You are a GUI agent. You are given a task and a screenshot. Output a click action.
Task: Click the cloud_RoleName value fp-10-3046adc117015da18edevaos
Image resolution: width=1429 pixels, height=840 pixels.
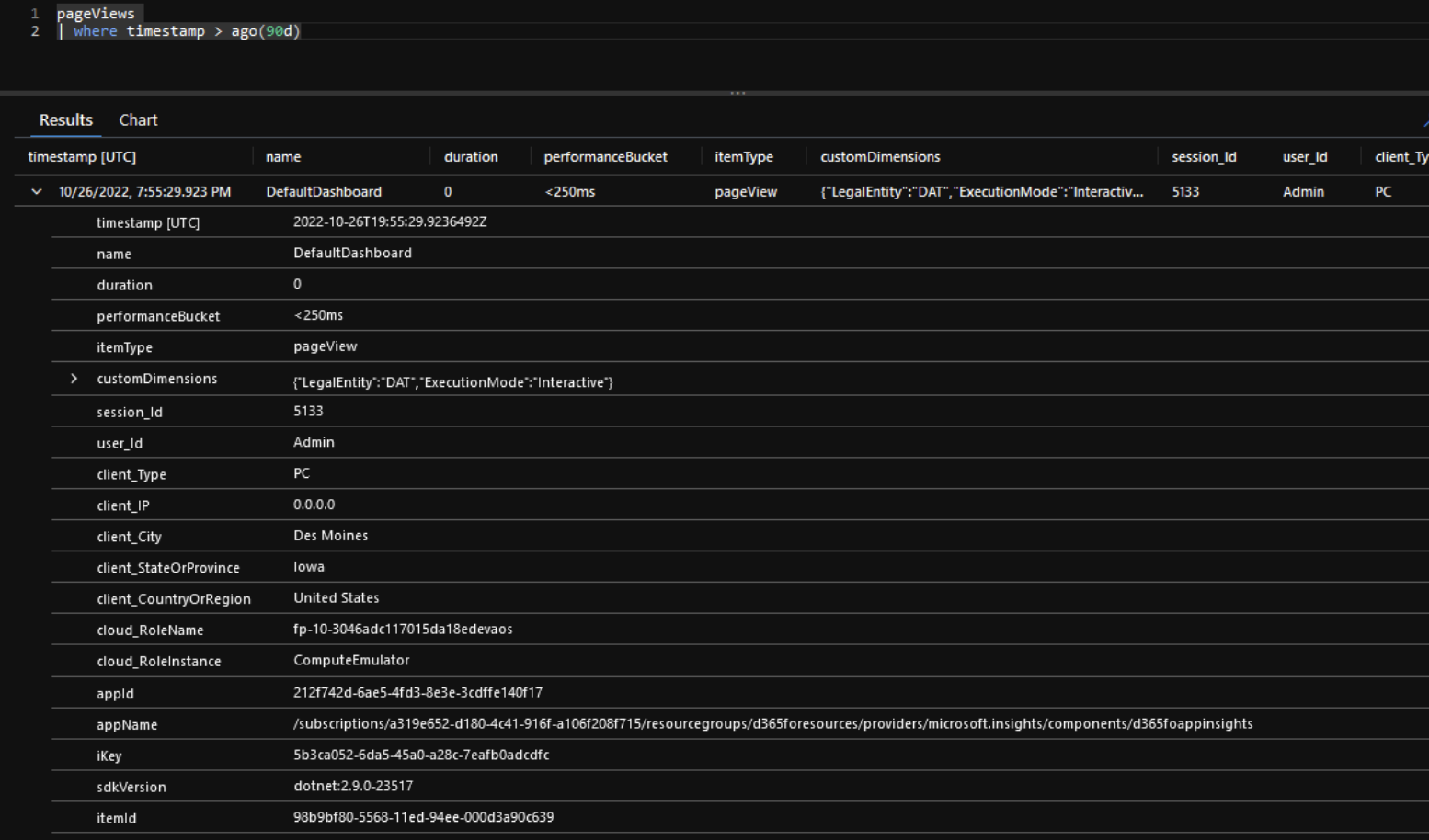[403, 630]
